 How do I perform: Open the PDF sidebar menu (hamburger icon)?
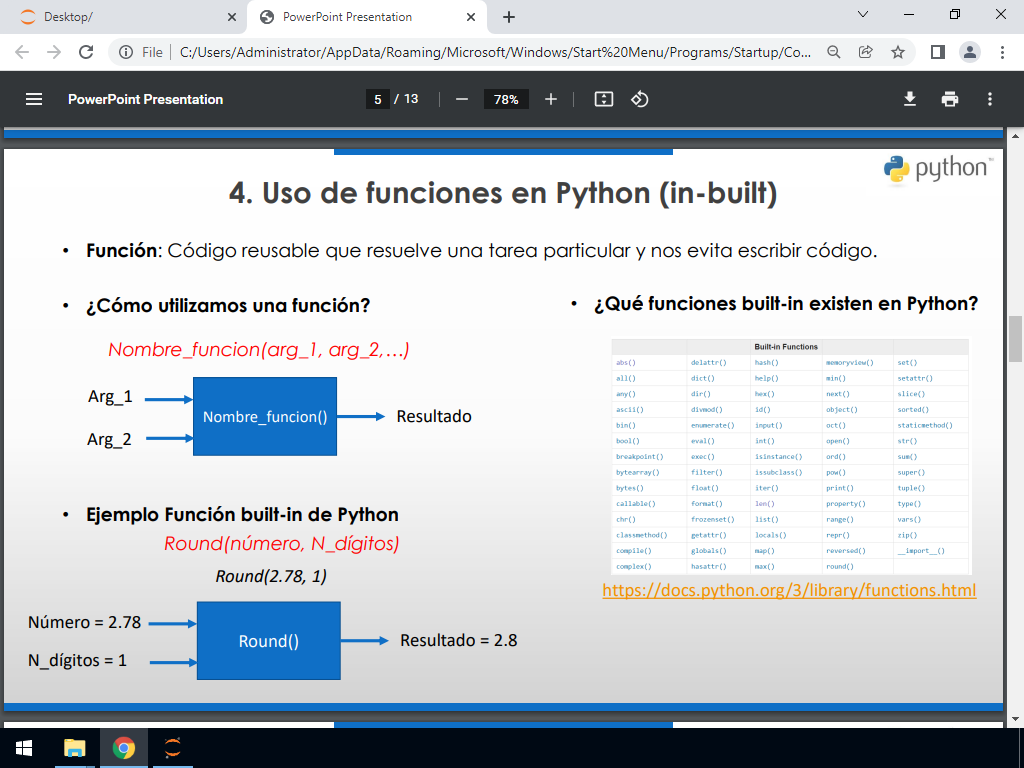34,99
